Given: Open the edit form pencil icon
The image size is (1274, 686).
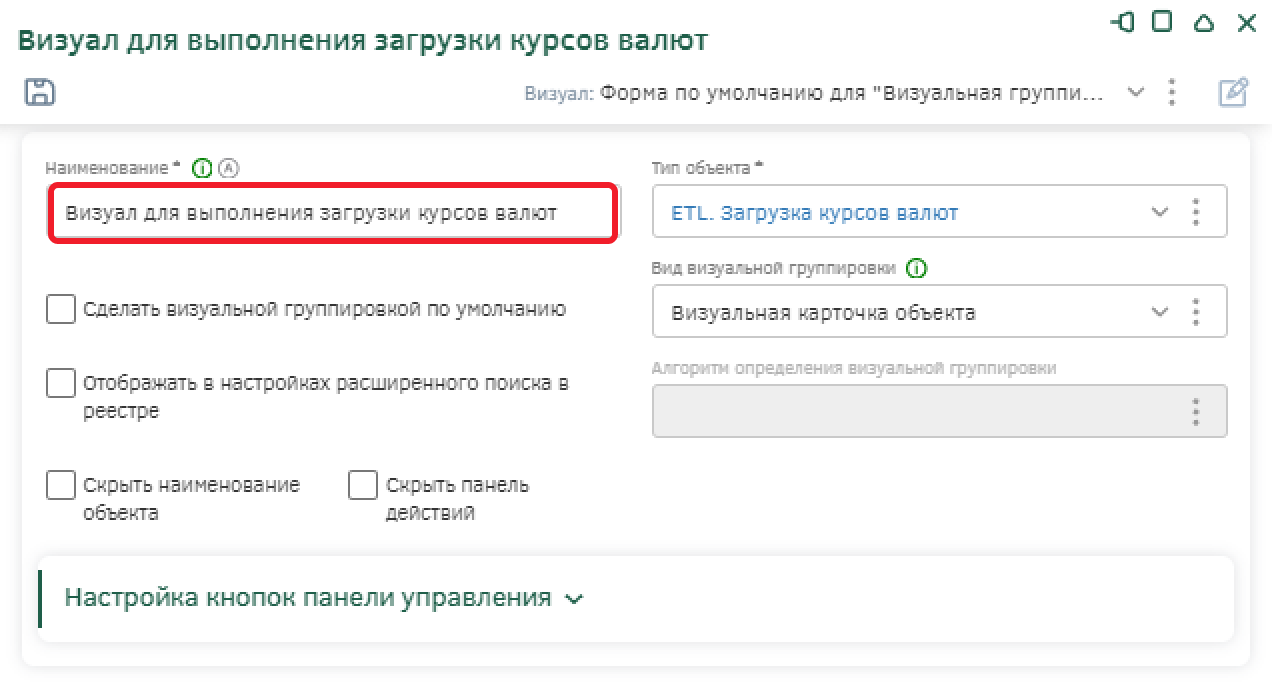Looking at the screenshot, I should click(1233, 92).
